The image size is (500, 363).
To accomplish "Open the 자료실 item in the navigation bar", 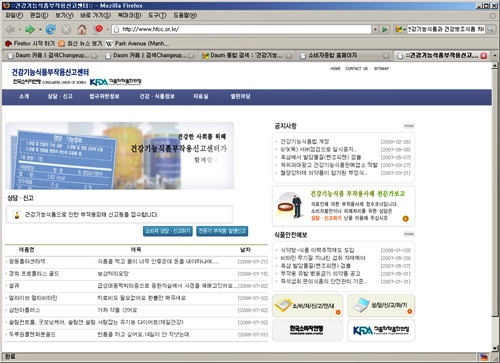I will coord(201,96).
